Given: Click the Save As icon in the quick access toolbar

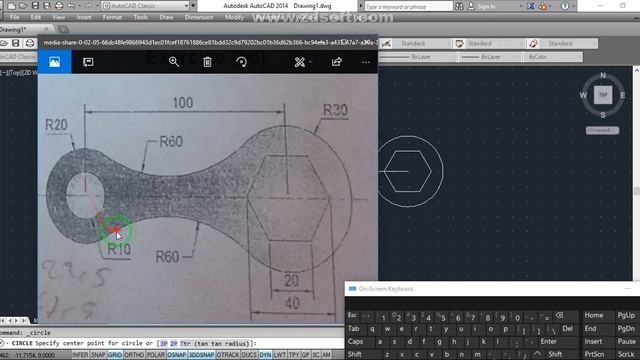Looking at the screenshot, I should 47,6.
